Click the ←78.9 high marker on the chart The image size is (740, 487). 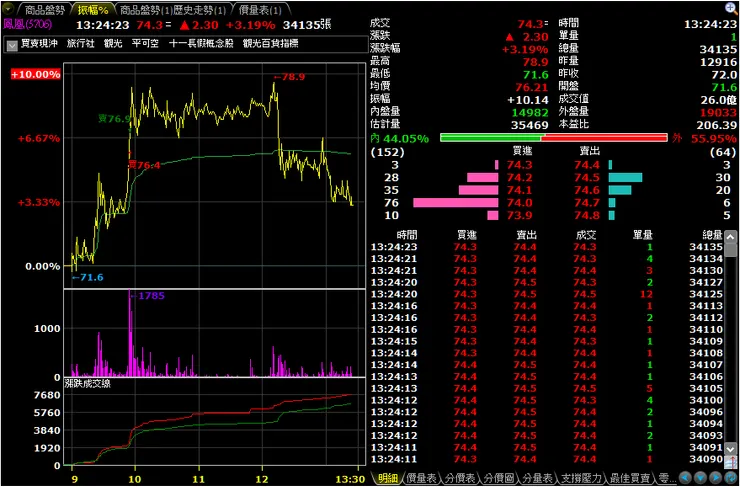tap(287, 77)
